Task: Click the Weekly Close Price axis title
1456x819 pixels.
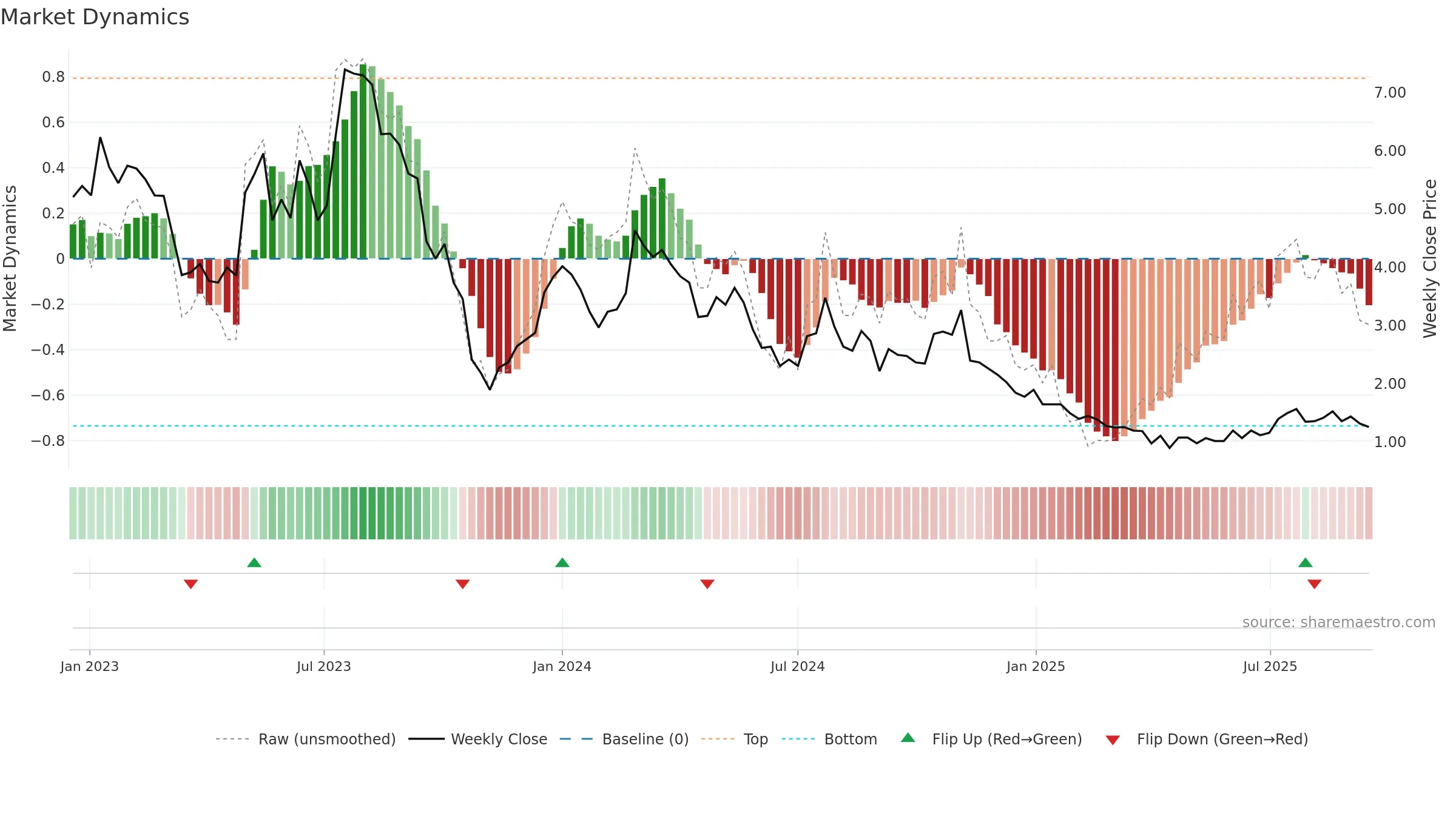Action: (x=1431, y=258)
